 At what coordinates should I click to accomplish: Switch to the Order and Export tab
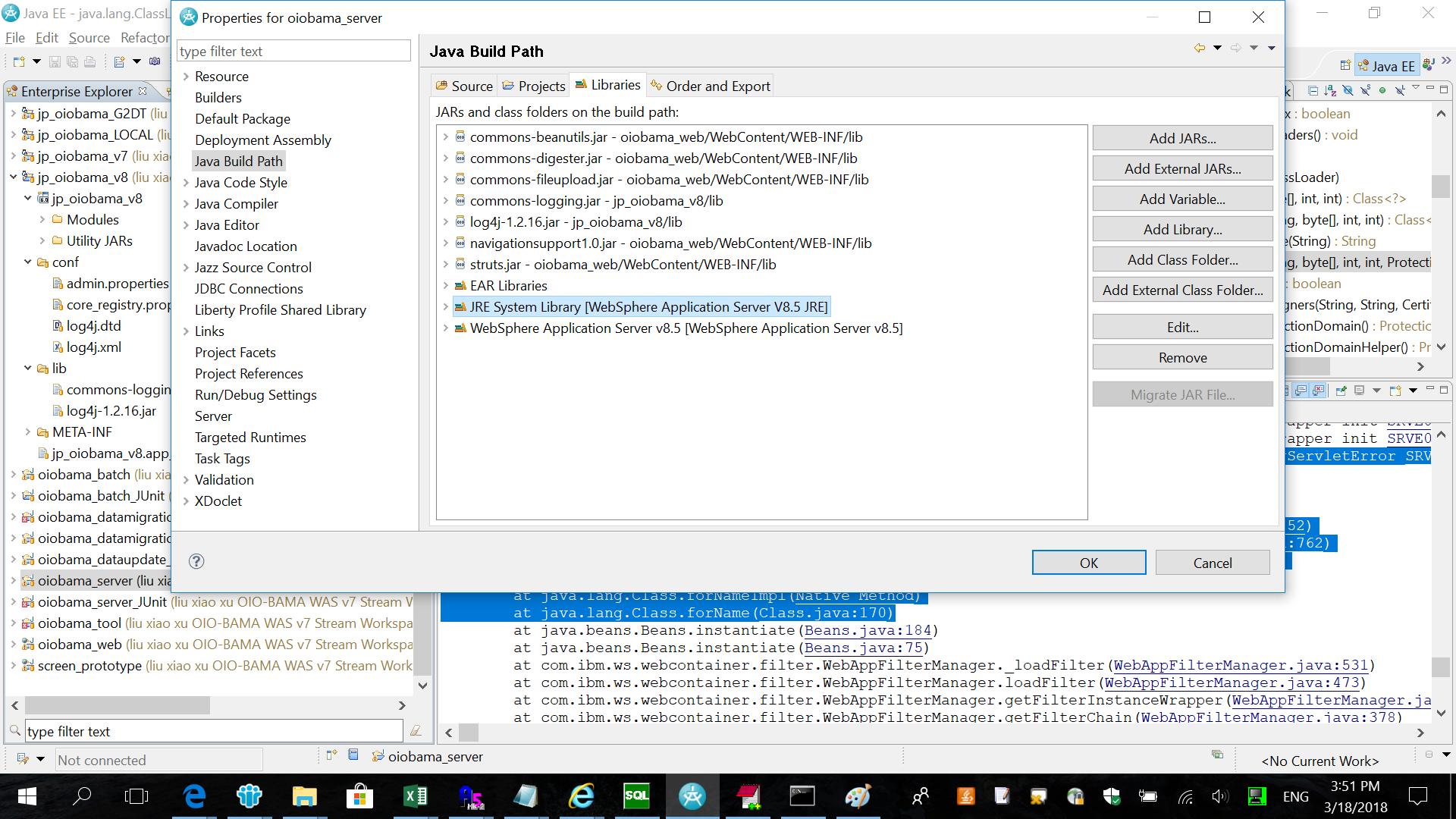(x=711, y=86)
